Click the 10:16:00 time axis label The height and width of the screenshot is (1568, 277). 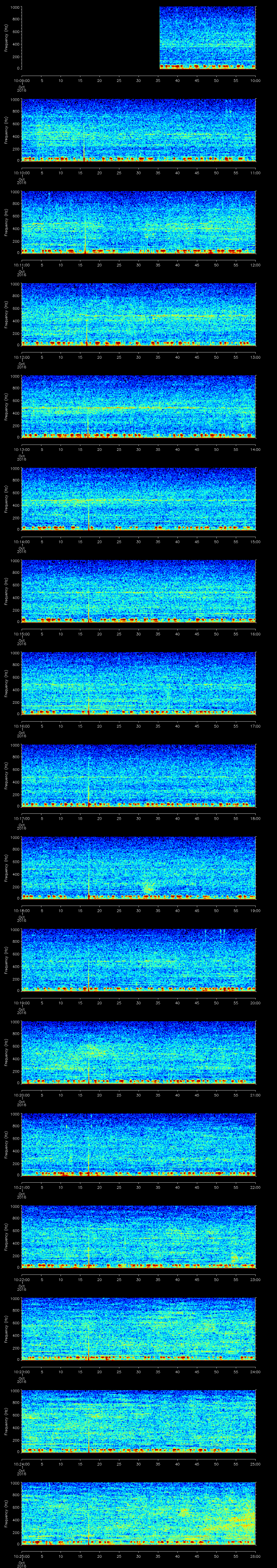pos(21,726)
